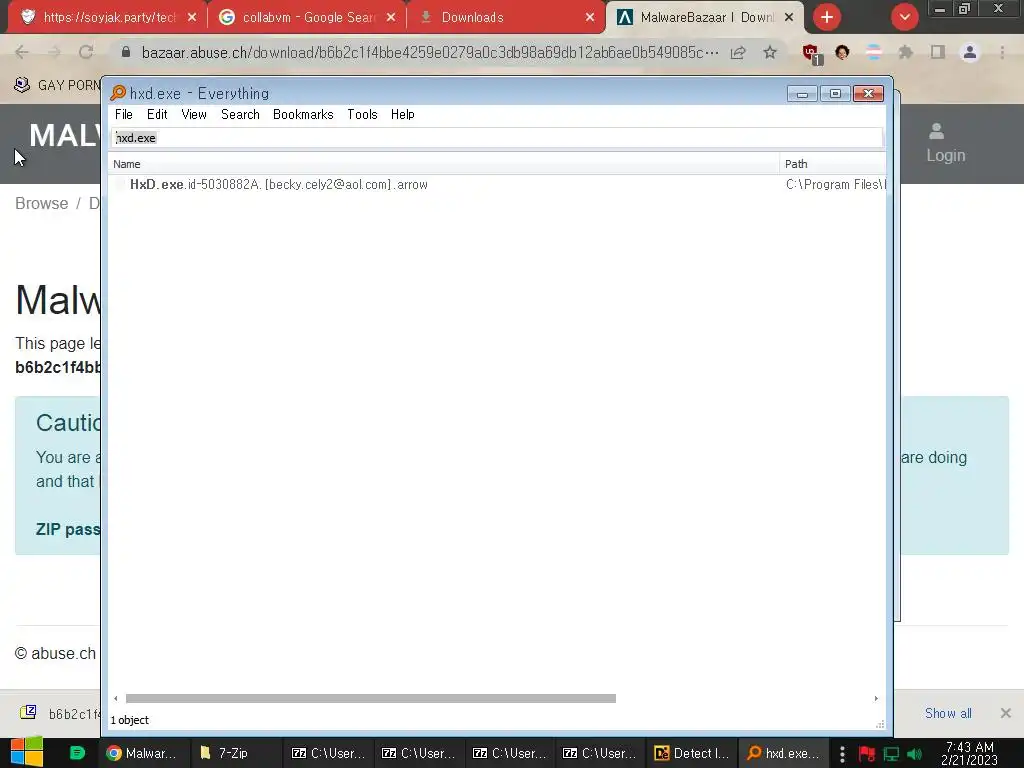Click the share page icon in address bar
The width and height of the screenshot is (1024, 768).
click(738, 52)
